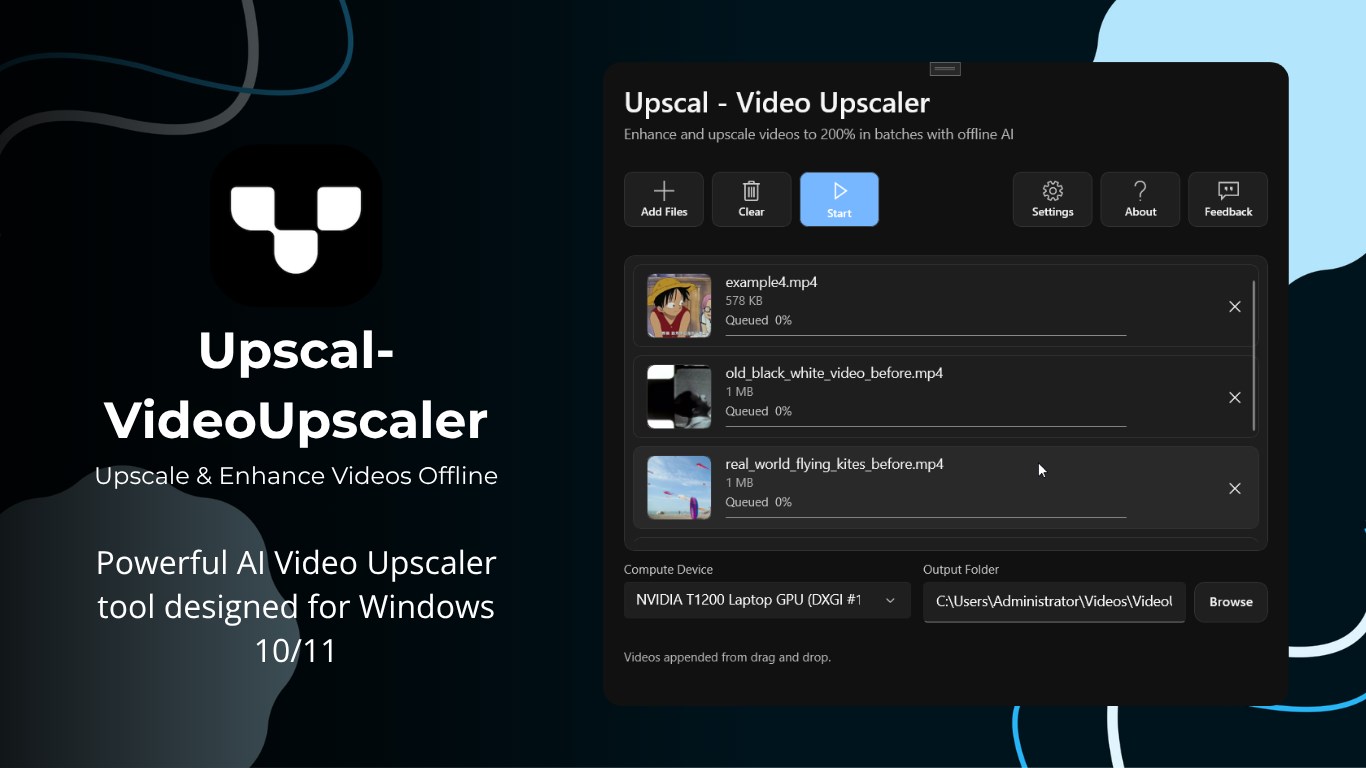Image resolution: width=1366 pixels, height=768 pixels.
Task: Click the window top grip handle
Action: (x=945, y=69)
